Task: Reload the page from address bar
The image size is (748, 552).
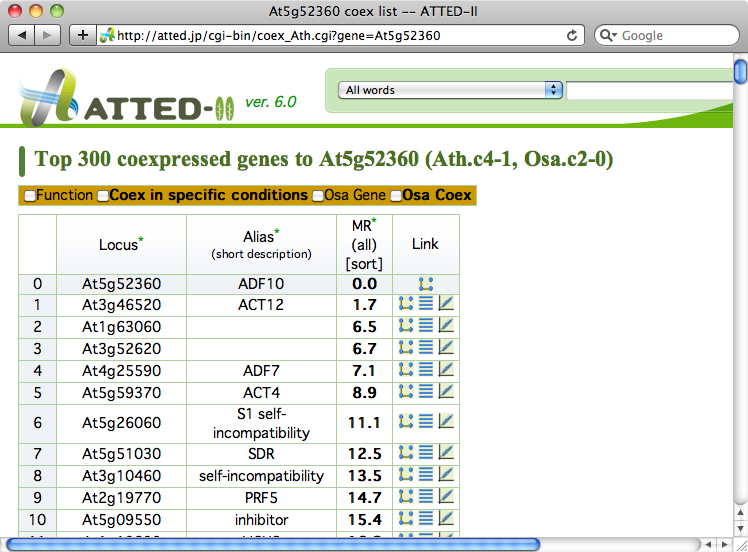Action: coord(572,35)
